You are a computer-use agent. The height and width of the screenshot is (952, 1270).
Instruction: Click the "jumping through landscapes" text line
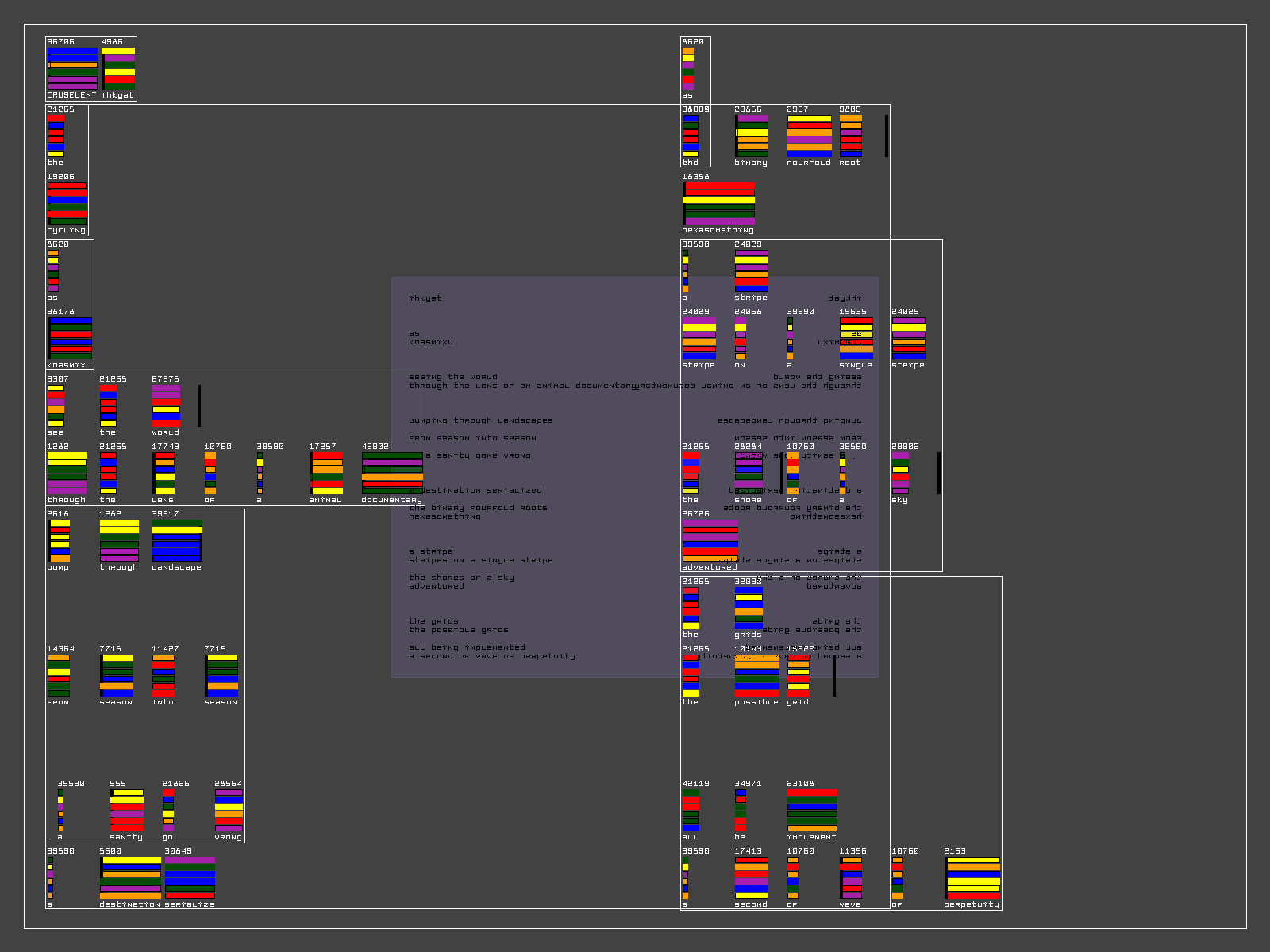481,420
